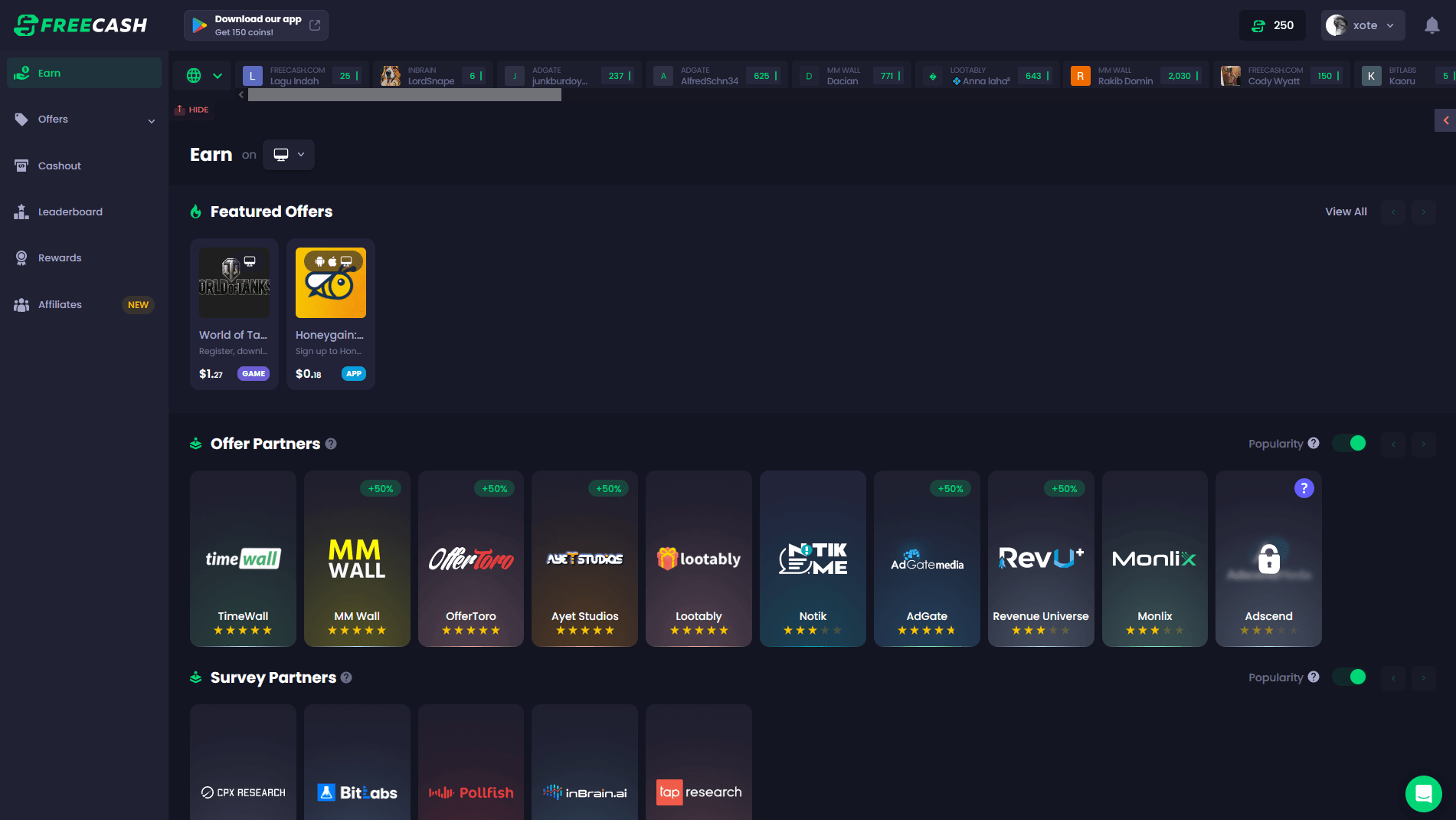The width and height of the screenshot is (1456, 820).
Task: Open the device selector next to Earn
Action: tap(288, 154)
